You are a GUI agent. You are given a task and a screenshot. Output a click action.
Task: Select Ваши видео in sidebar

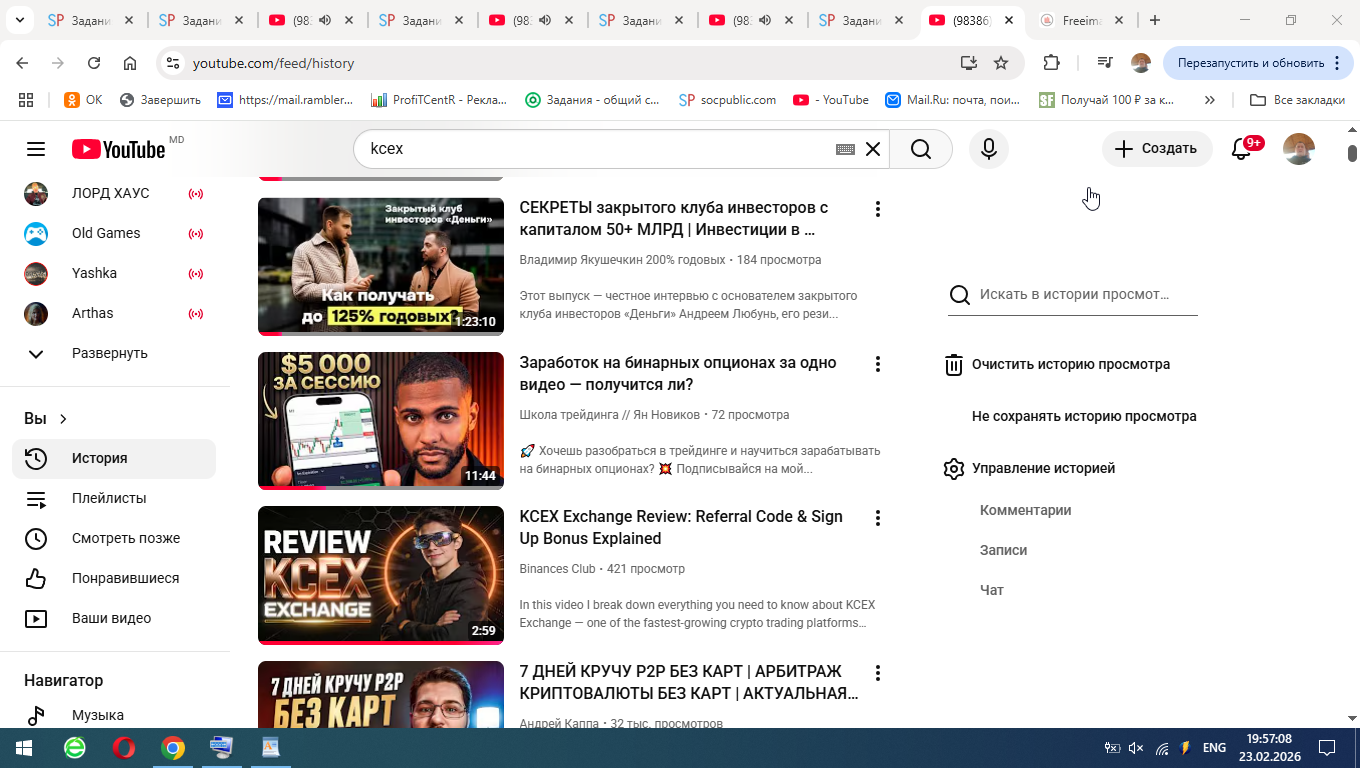tap(115, 618)
